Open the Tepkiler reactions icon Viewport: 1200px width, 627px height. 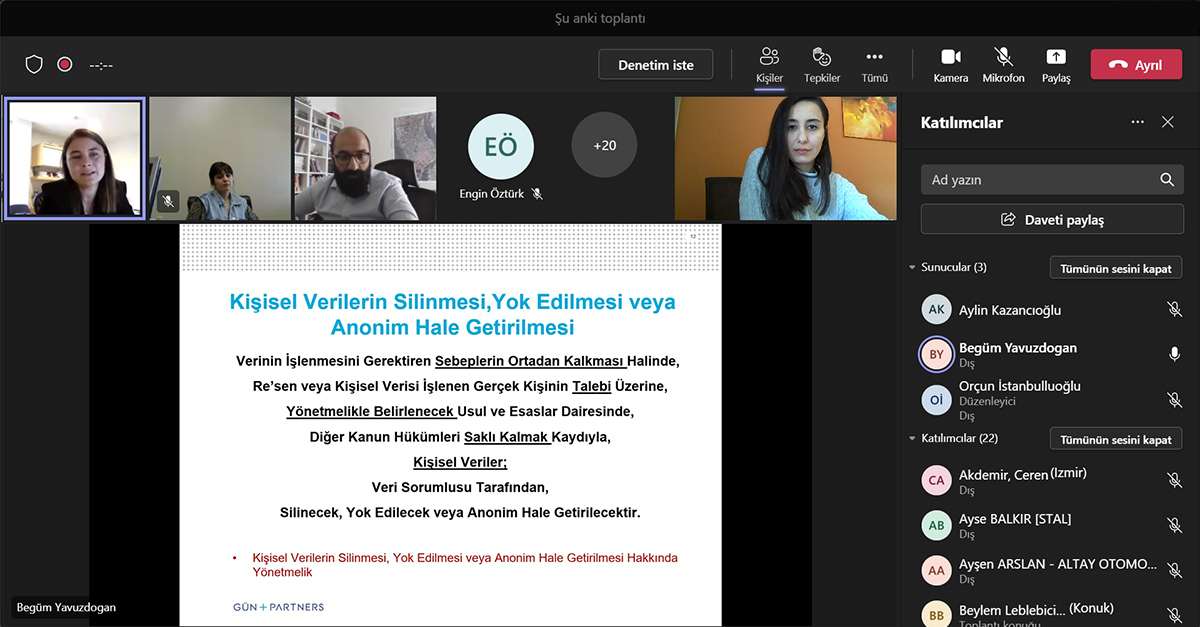click(x=821, y=63)
